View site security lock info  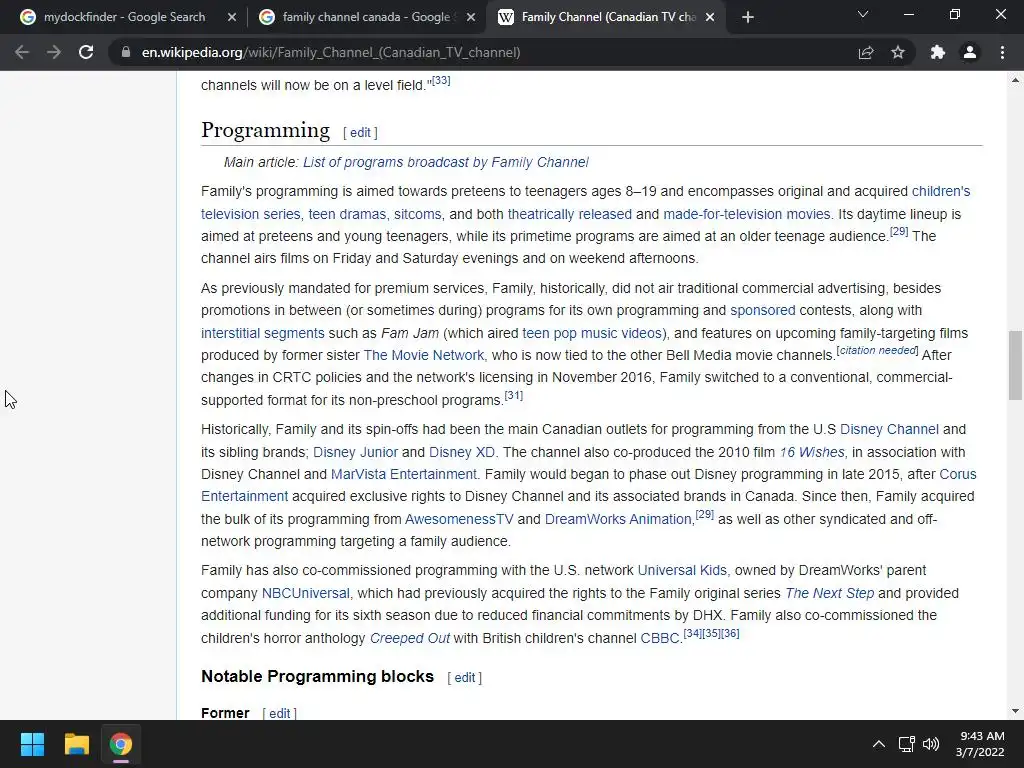pos(126,52)
